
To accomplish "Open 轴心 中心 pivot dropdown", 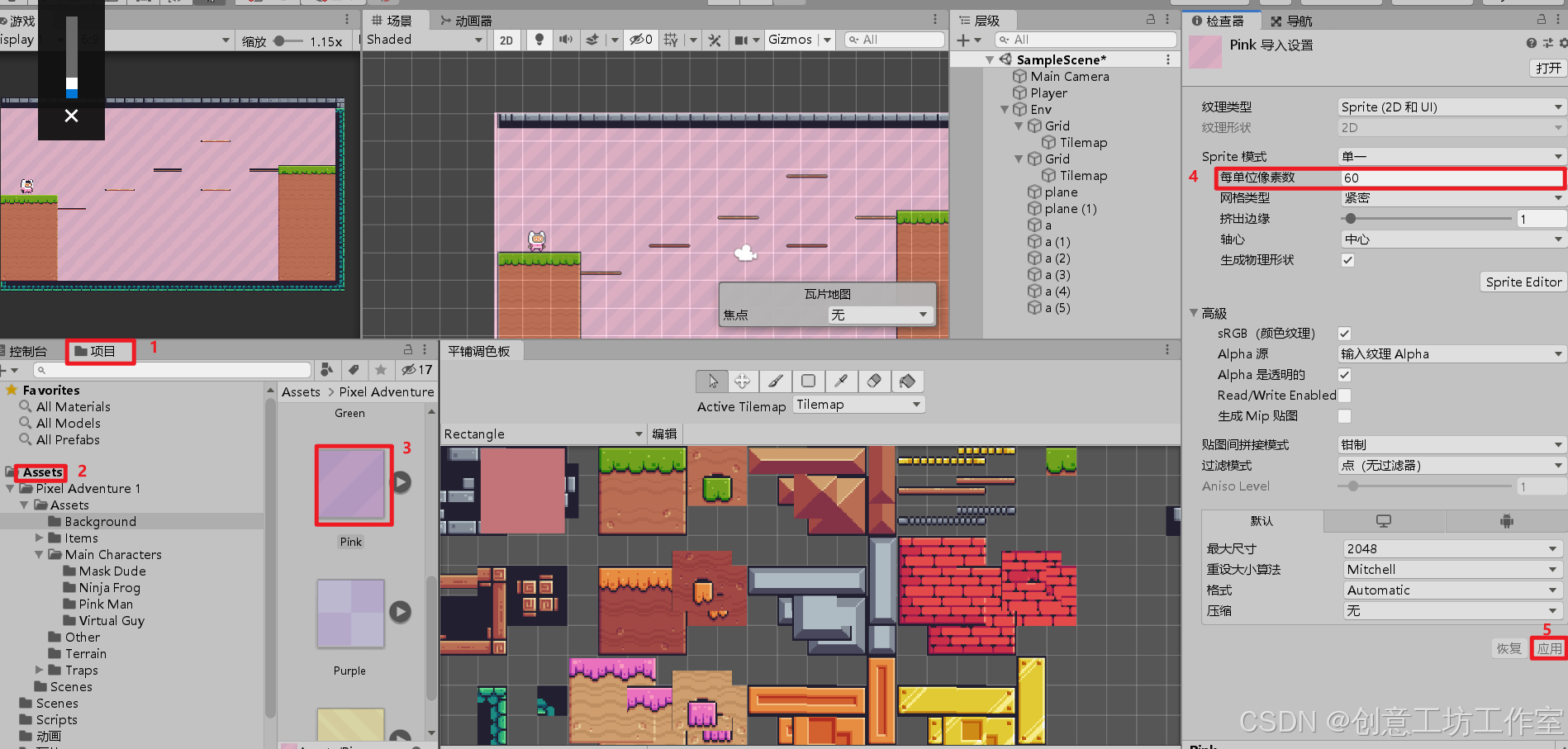I will 1452,239.
